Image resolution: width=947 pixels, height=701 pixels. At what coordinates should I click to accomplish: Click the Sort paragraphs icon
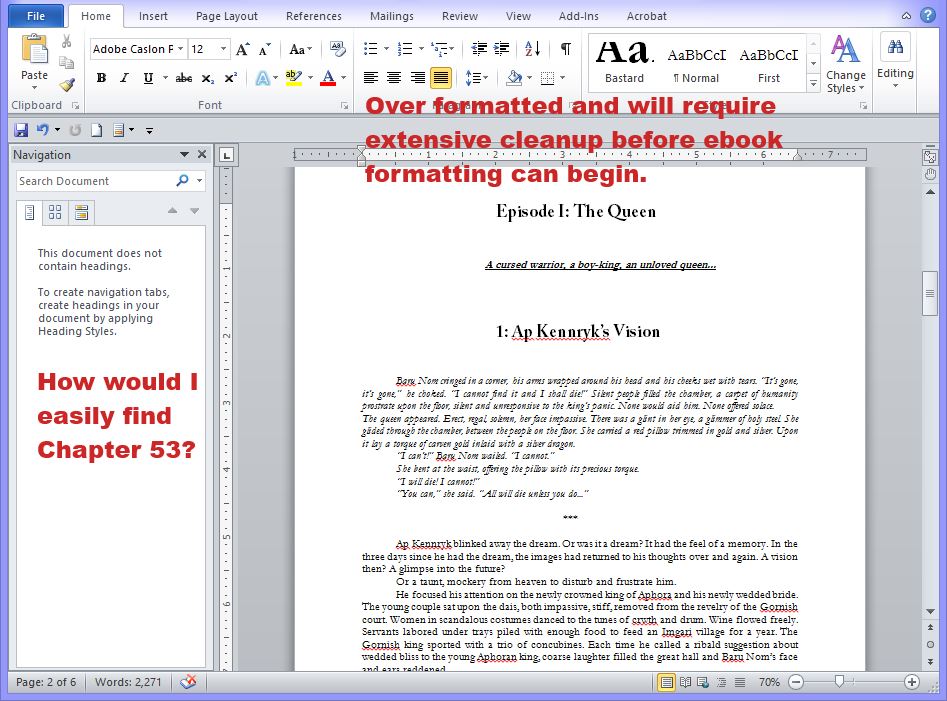532,49
